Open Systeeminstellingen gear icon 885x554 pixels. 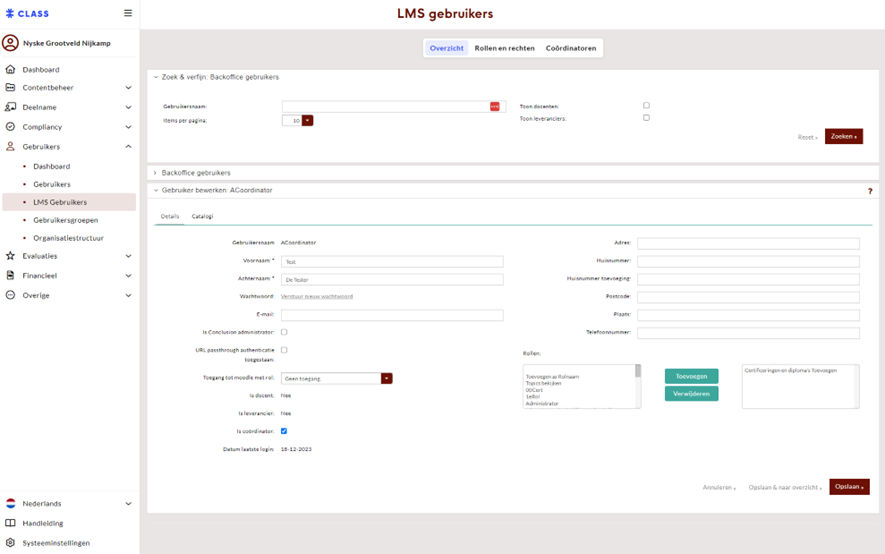(x=10, y=543)
